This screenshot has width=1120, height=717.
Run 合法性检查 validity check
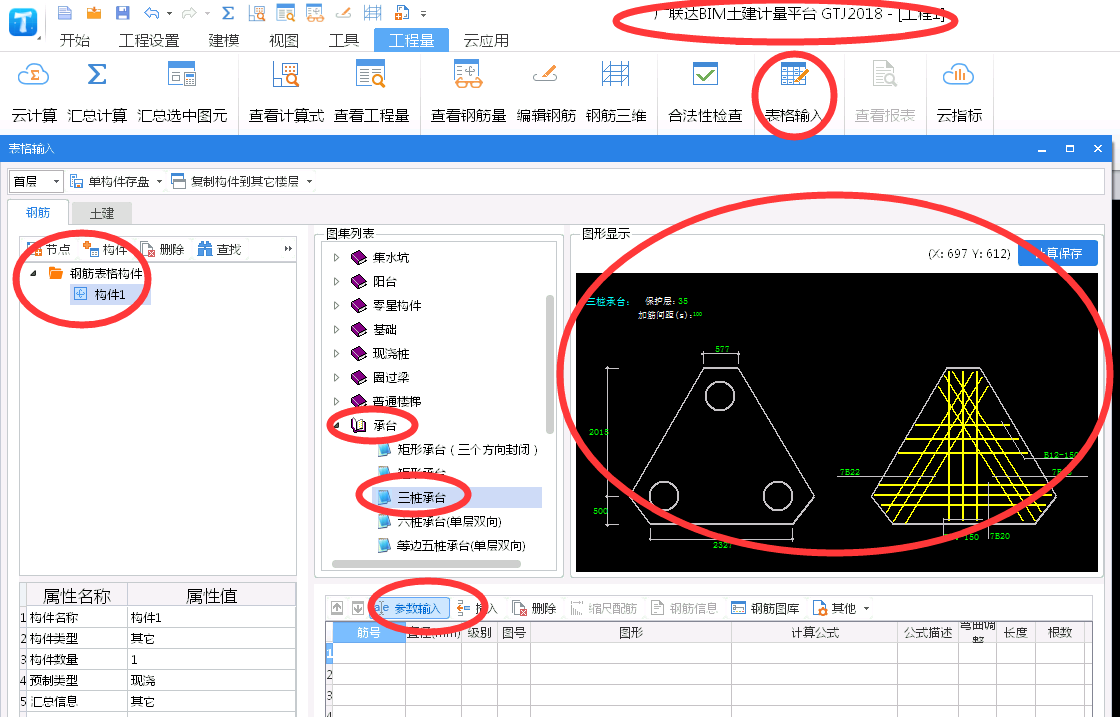pyautogui.click(x=705, y=94)
